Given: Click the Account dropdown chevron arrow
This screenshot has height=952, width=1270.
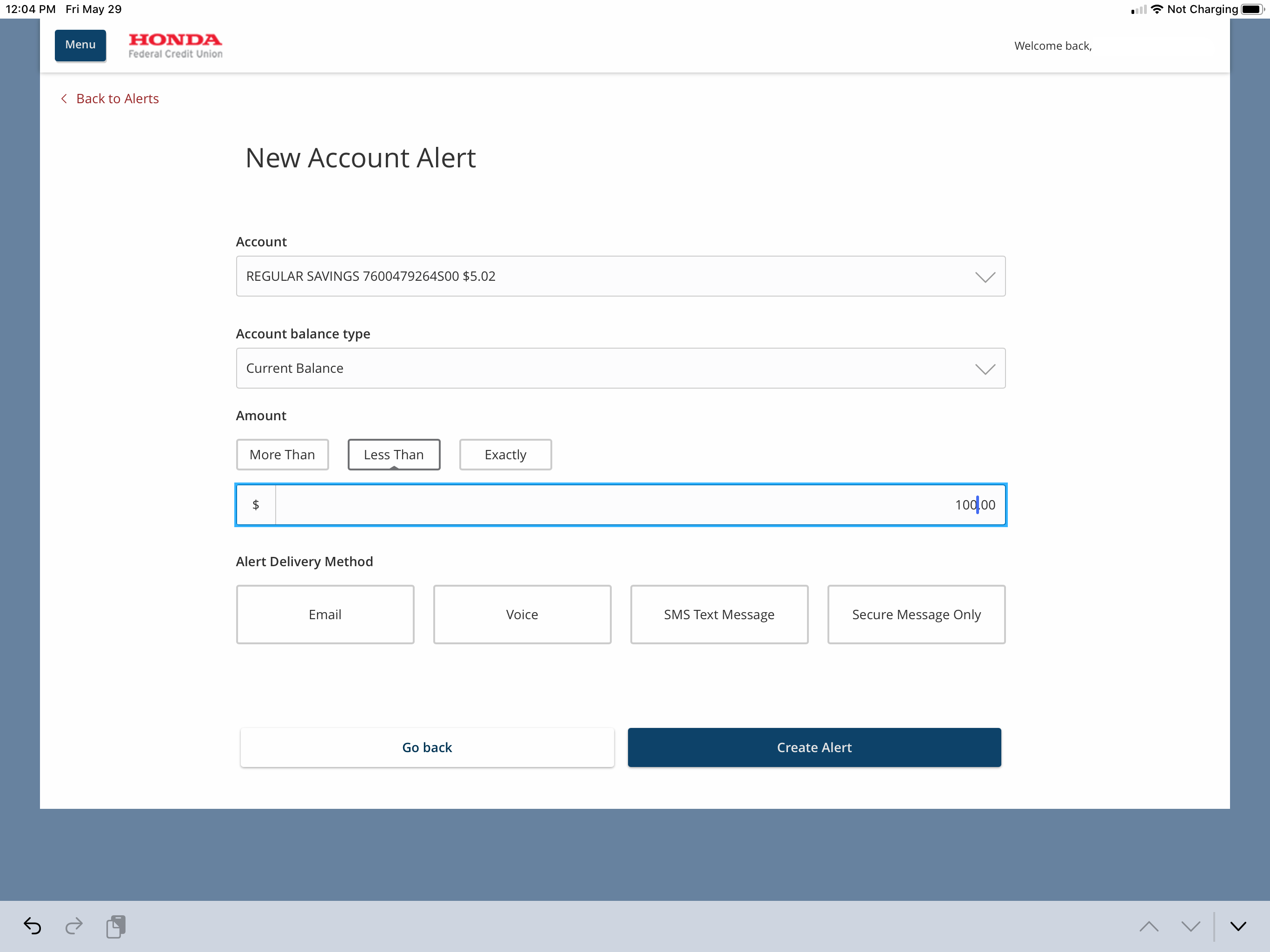Looking at the screenshot, I should (985, 278).
